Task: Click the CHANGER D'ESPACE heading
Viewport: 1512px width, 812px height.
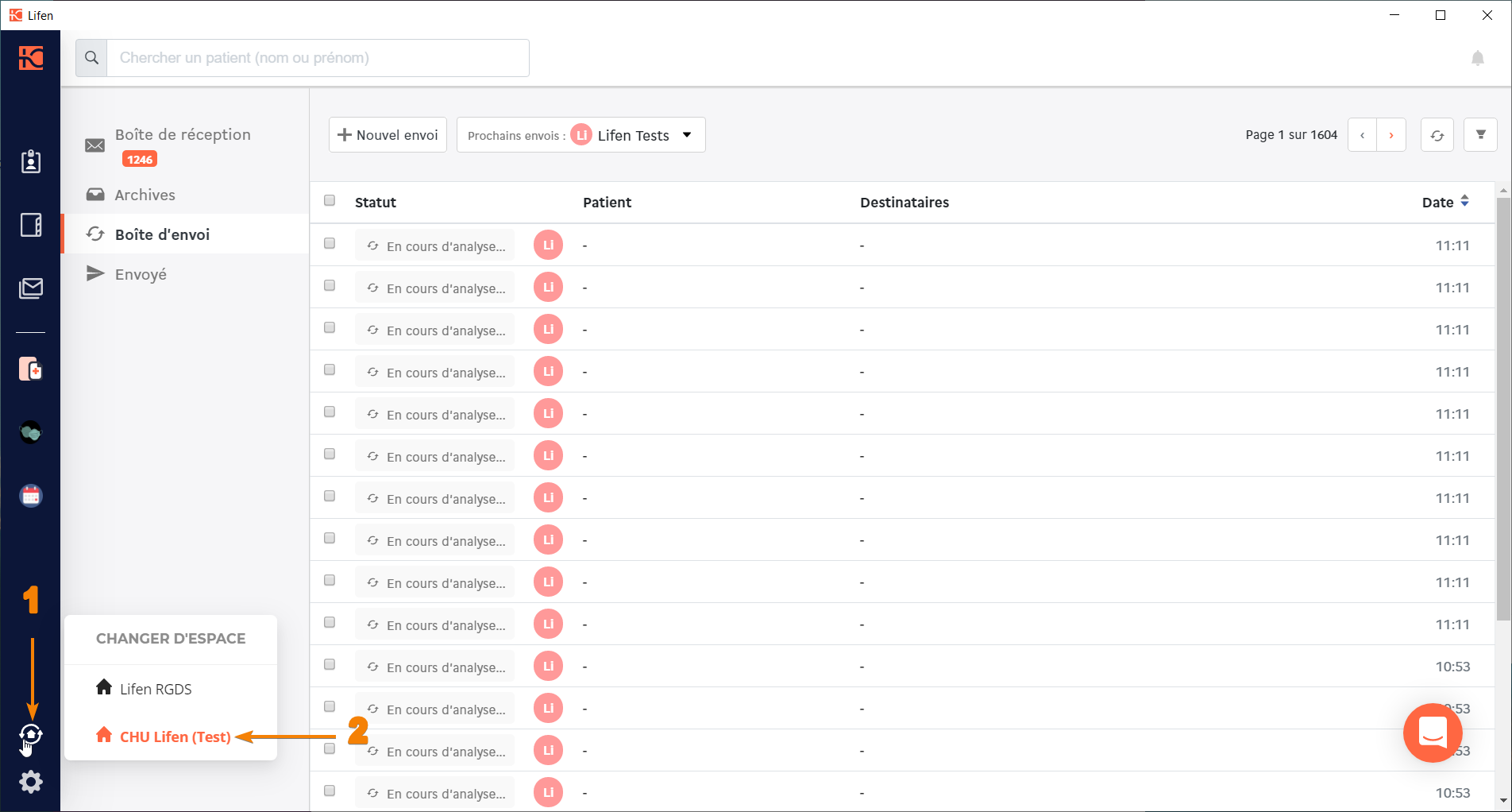Action: (x=171, y=639)
